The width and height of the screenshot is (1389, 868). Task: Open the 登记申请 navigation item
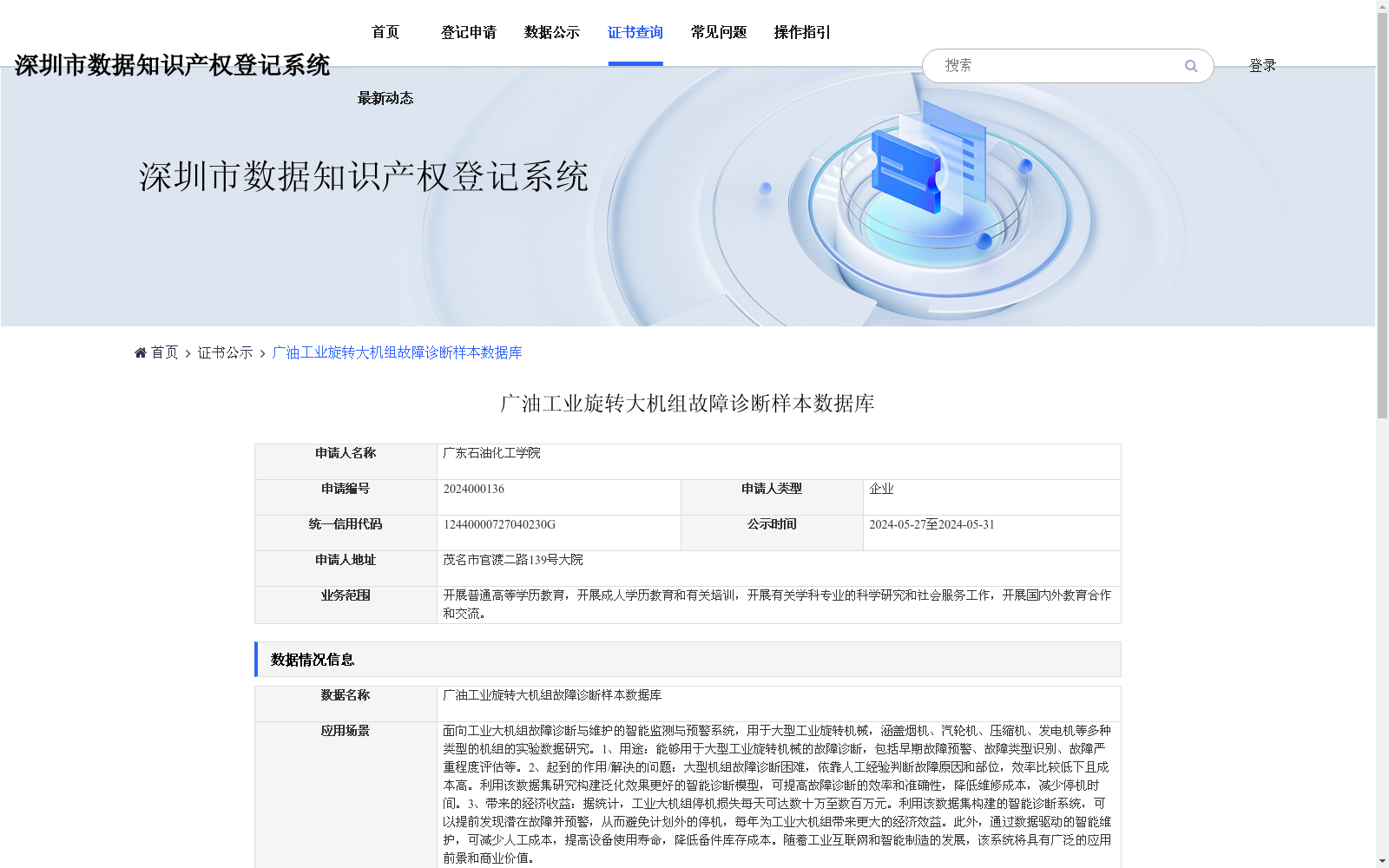(468, 32)
